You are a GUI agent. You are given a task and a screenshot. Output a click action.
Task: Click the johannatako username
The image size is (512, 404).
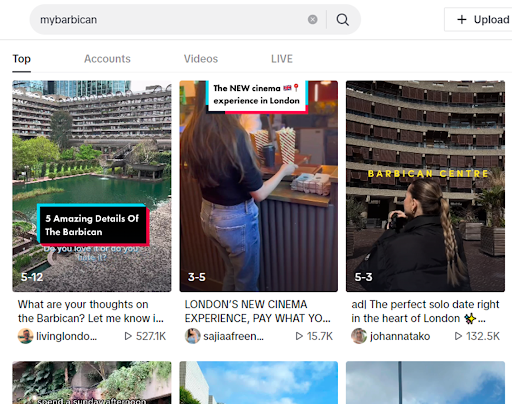400,336
